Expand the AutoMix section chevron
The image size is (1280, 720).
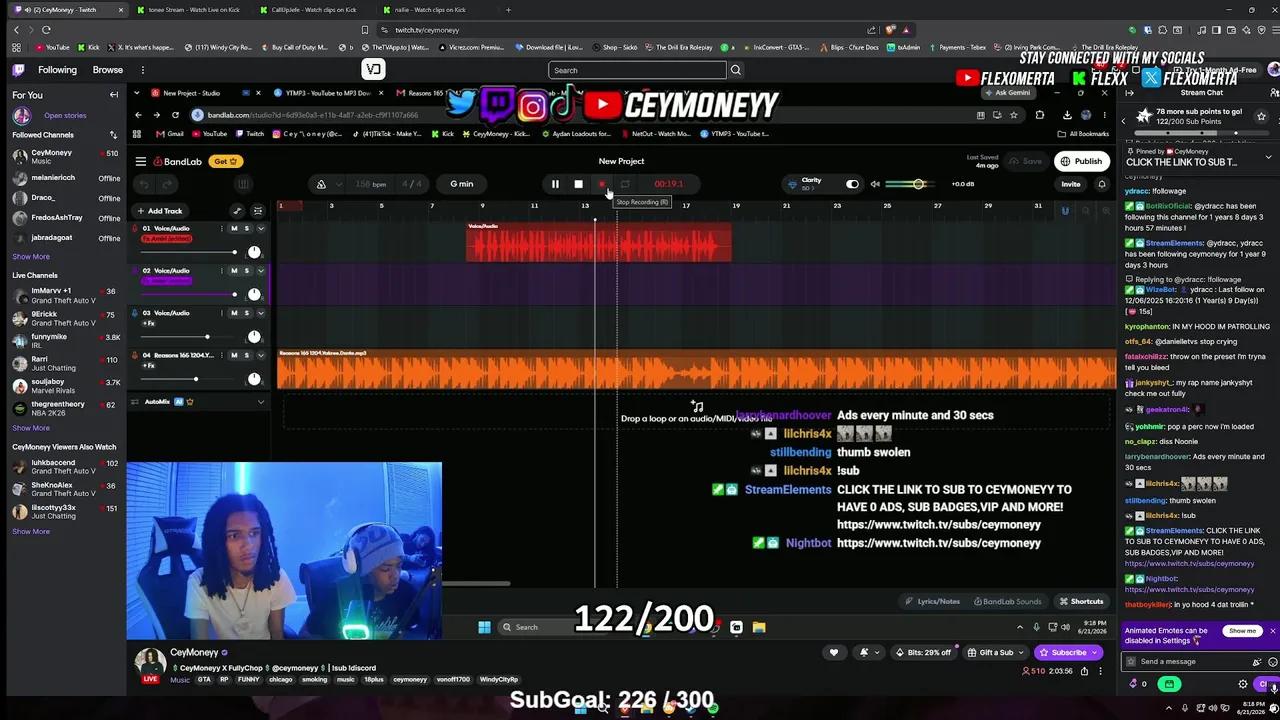[261, 402]
